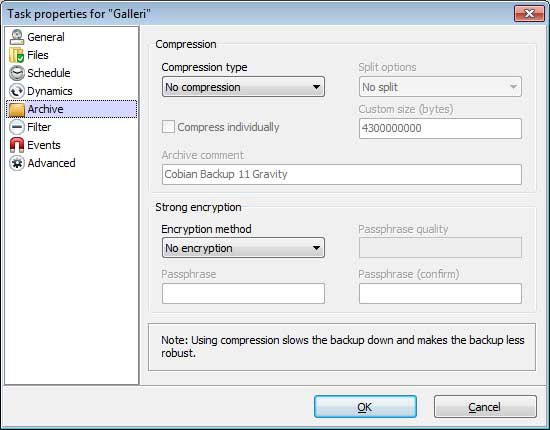Open the Advanced gear icon
The width and height of the screenshot is (550, 430).
(17, 163)
